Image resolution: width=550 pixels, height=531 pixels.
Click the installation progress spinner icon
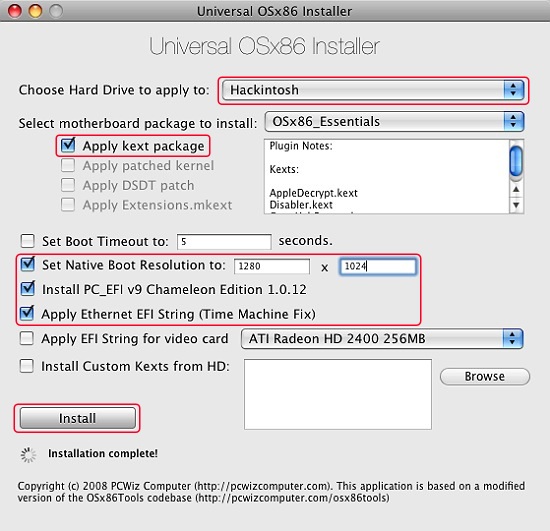28,455
